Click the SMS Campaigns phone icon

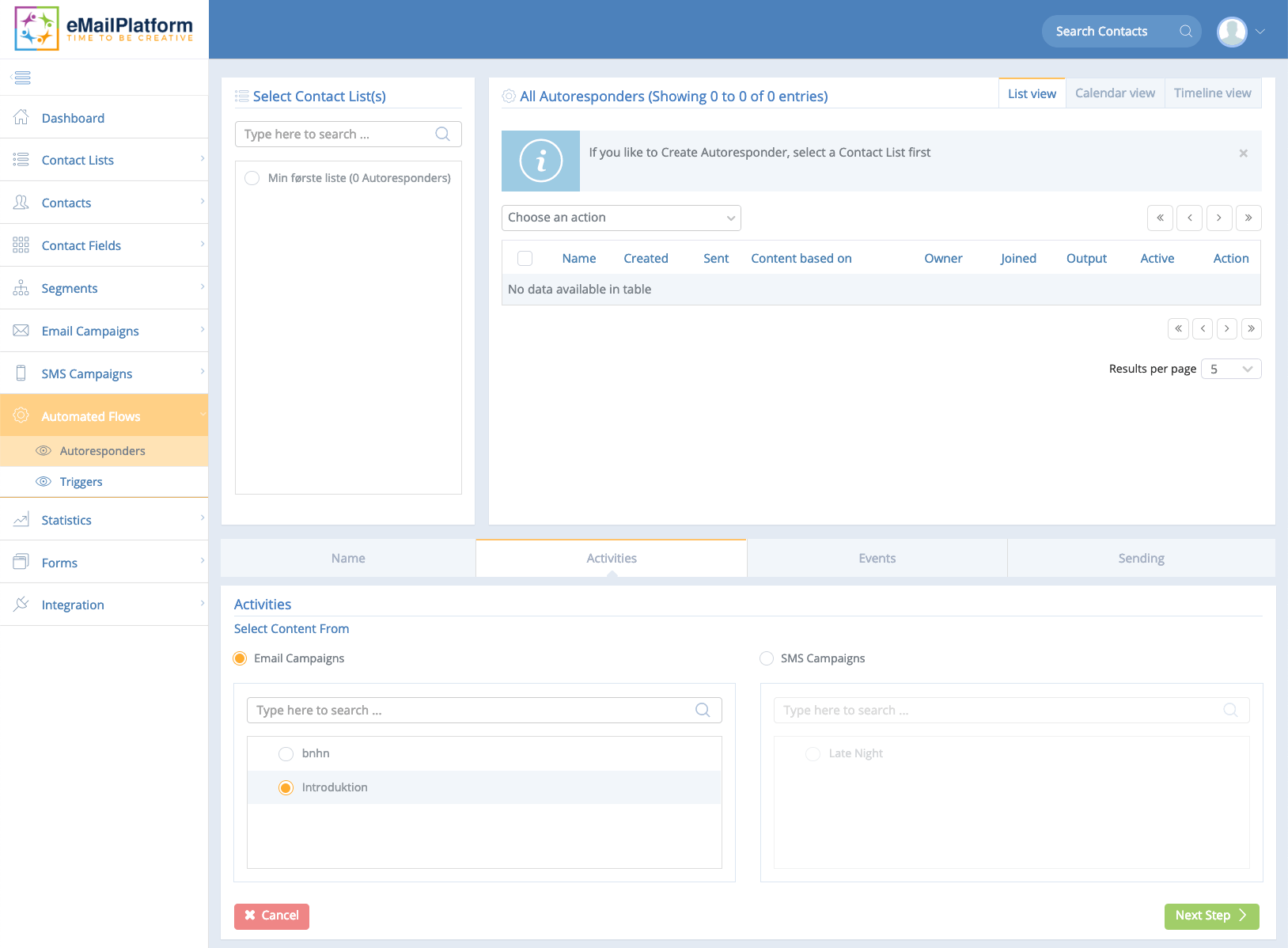coord(21,373)
